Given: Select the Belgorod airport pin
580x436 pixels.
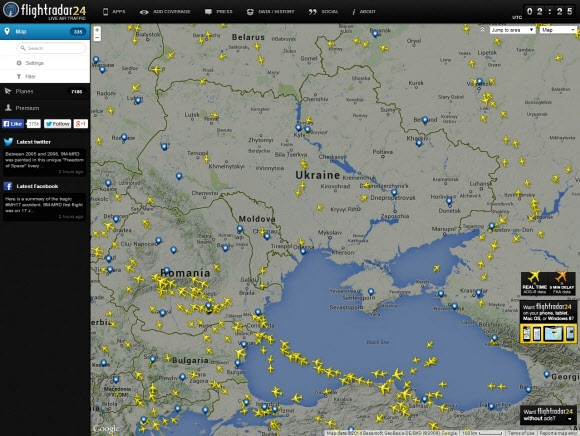Looking at the screenshot, I should pos(425,120).
